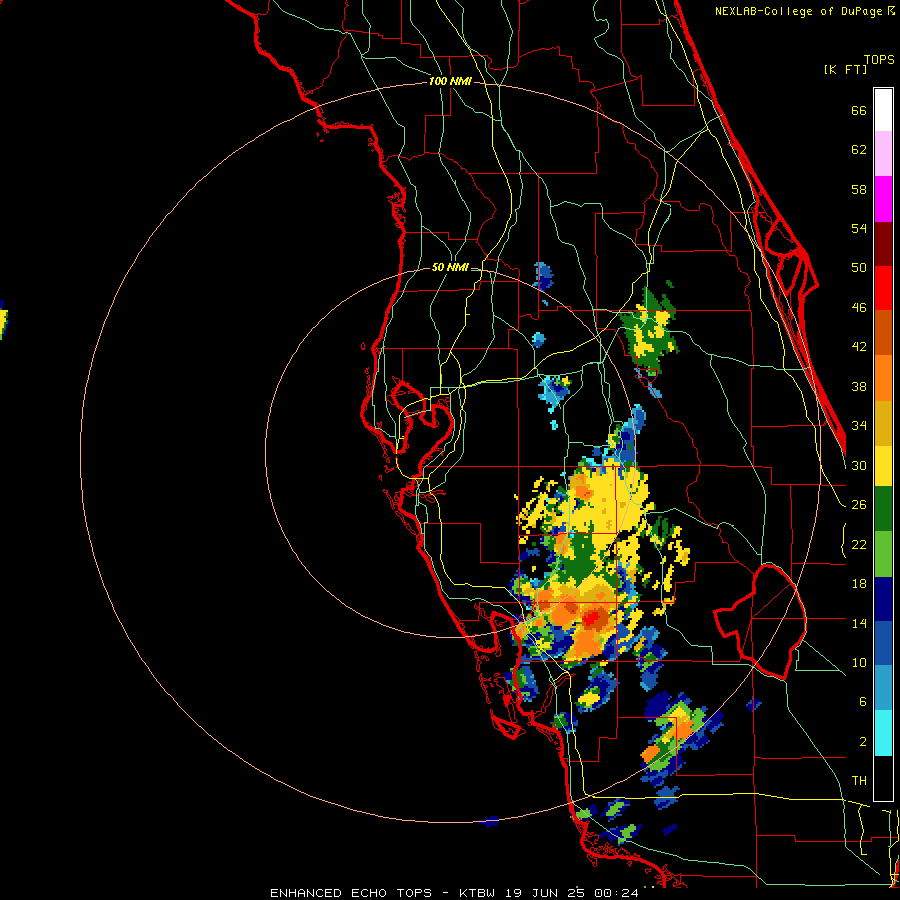900x900 pixels.
Task: Click the navy blue 14-18 kft swatch
Action: click(883, 599)
